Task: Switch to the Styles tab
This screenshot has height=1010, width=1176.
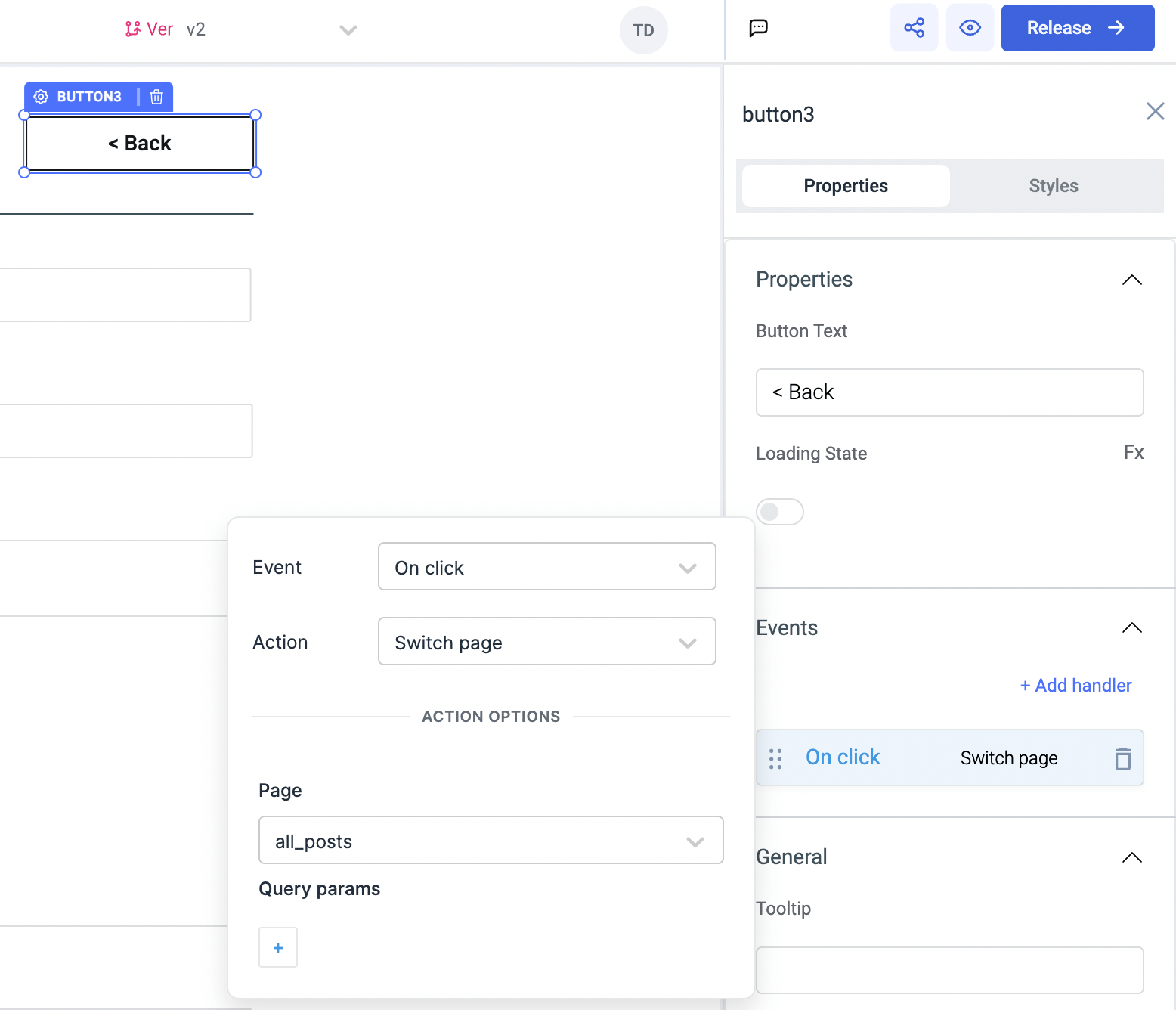Action: [x=1053, y=186]
